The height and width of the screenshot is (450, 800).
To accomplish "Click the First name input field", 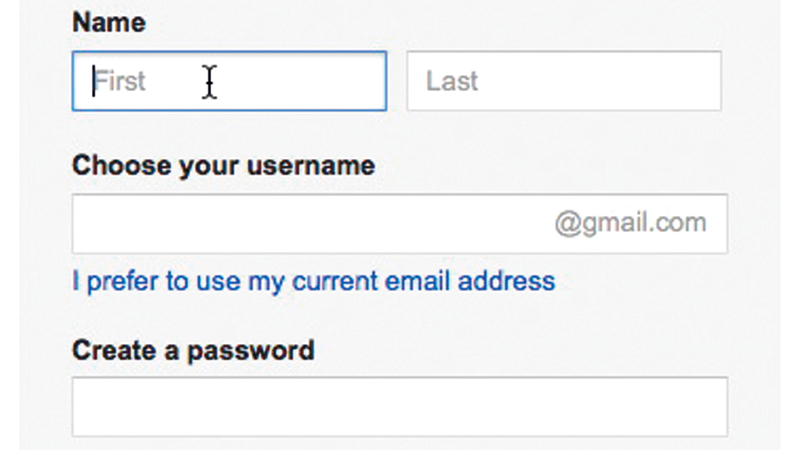I will pos(228,81).
